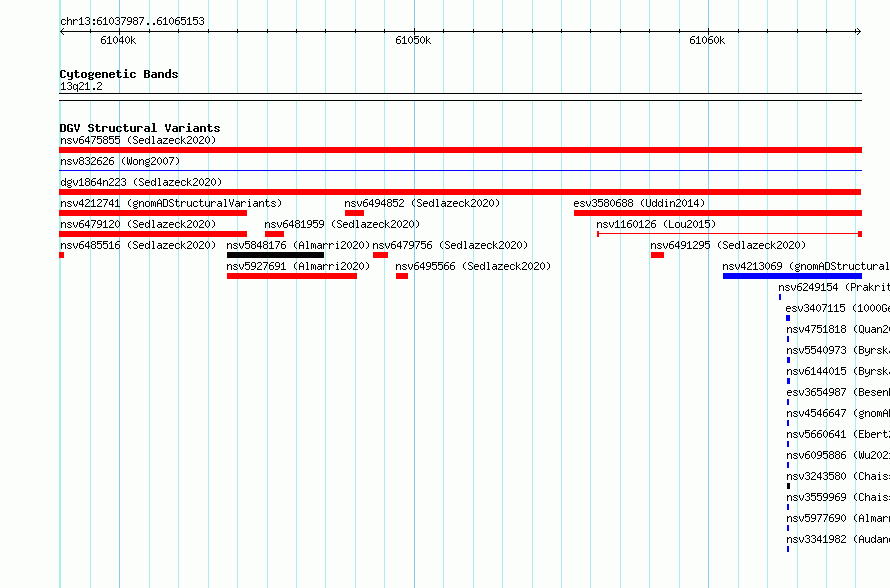Open the nsv6495566 (Sedlazeck2020) label

[473, 266]
